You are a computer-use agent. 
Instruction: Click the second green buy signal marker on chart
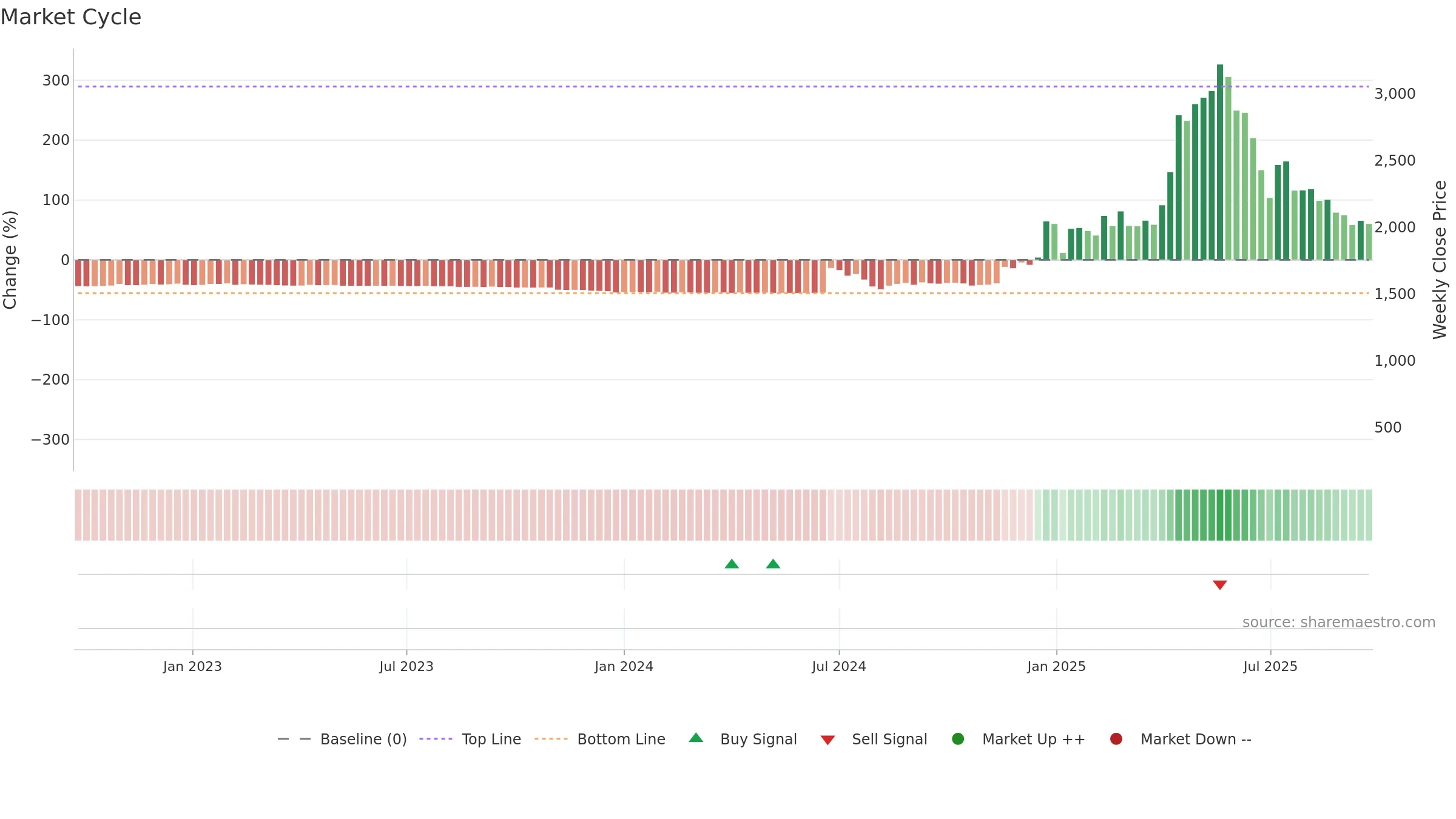(x=773, y=564)
